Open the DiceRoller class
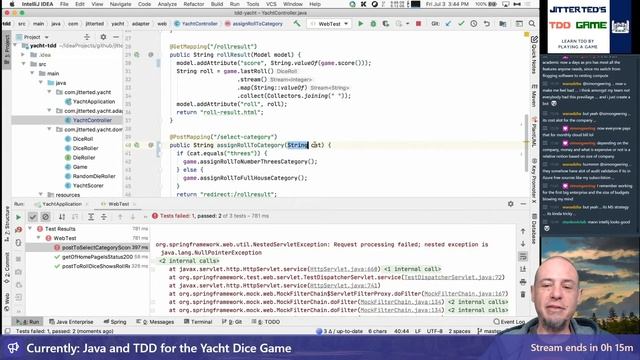Viewport: 640px width, 360px height. [81, 148]
